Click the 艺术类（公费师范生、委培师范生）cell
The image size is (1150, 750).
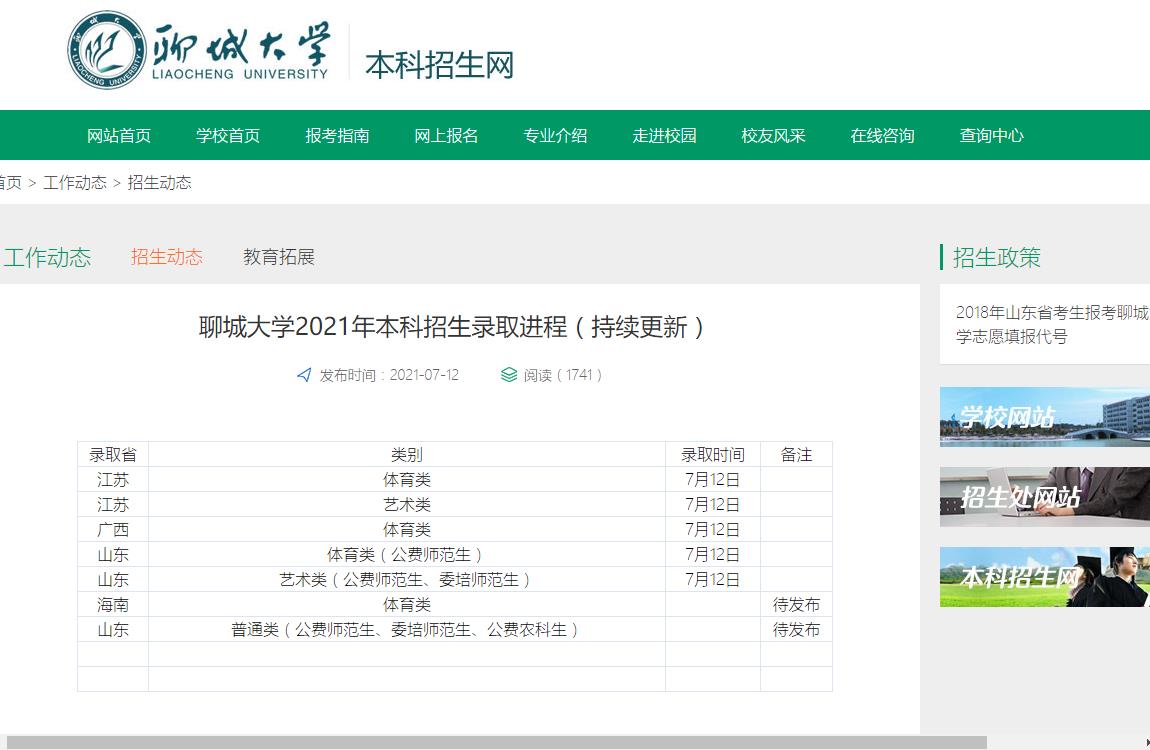tap(407, 579)
